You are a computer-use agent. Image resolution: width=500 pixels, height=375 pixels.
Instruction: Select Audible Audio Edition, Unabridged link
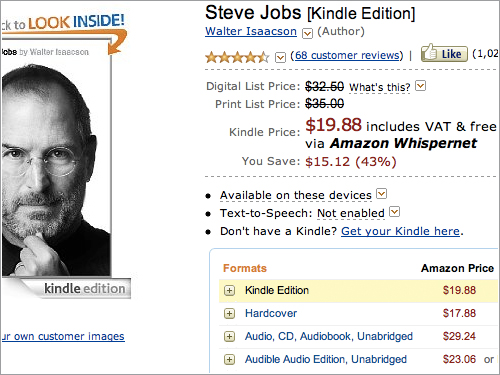pyautogui.click(x=326, y=359)
